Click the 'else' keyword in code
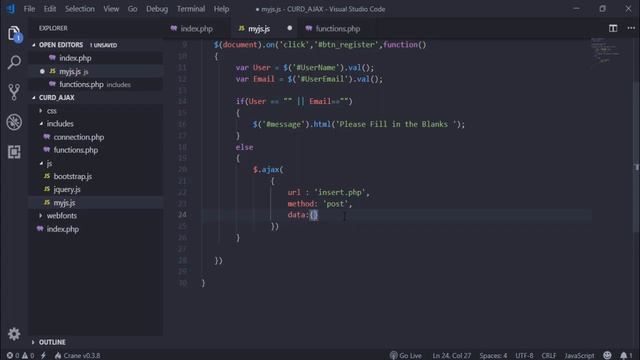Image resolution: width=640 pixels, height=360 pixels. pos(244,147)
